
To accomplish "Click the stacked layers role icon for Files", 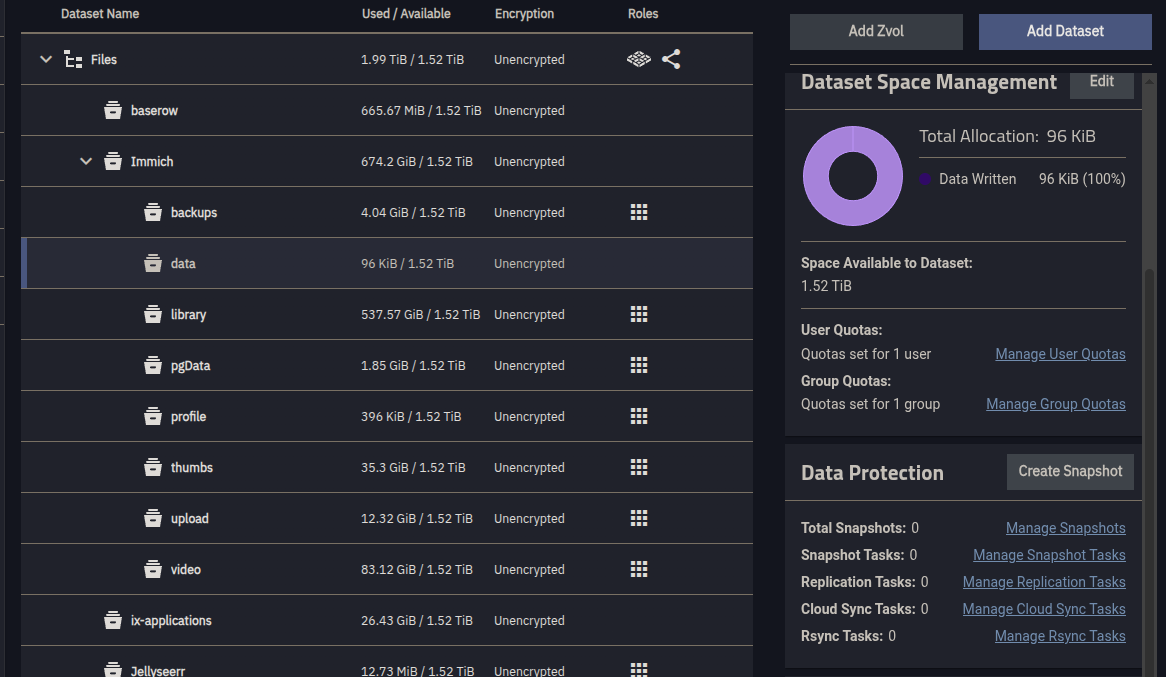I will (638, 60).
